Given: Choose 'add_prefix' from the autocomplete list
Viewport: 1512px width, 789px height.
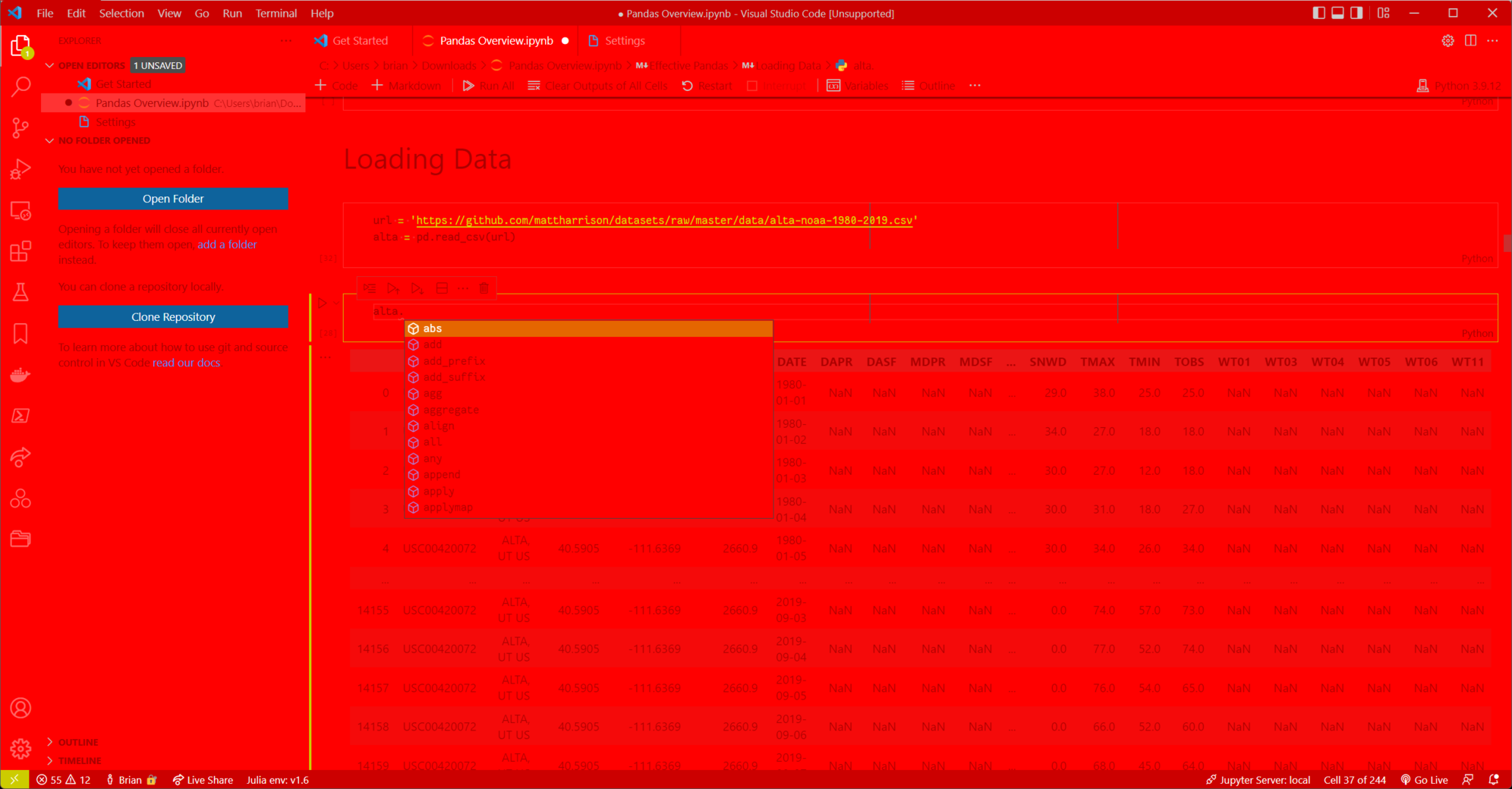Looking at the screenshot, I should [589, 361].
